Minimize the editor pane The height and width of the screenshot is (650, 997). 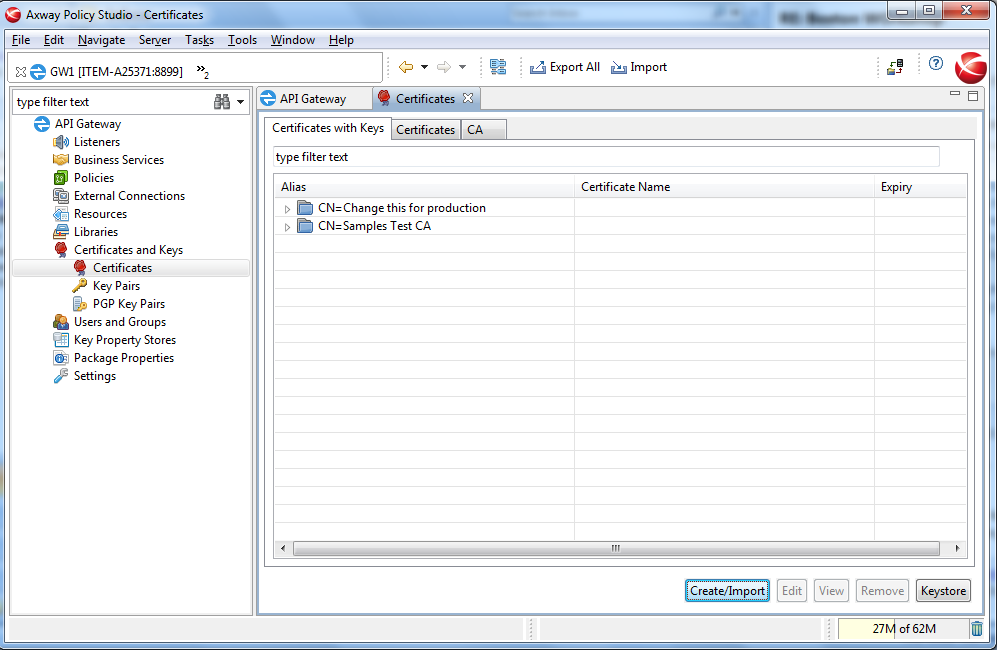tap(954, 93)
